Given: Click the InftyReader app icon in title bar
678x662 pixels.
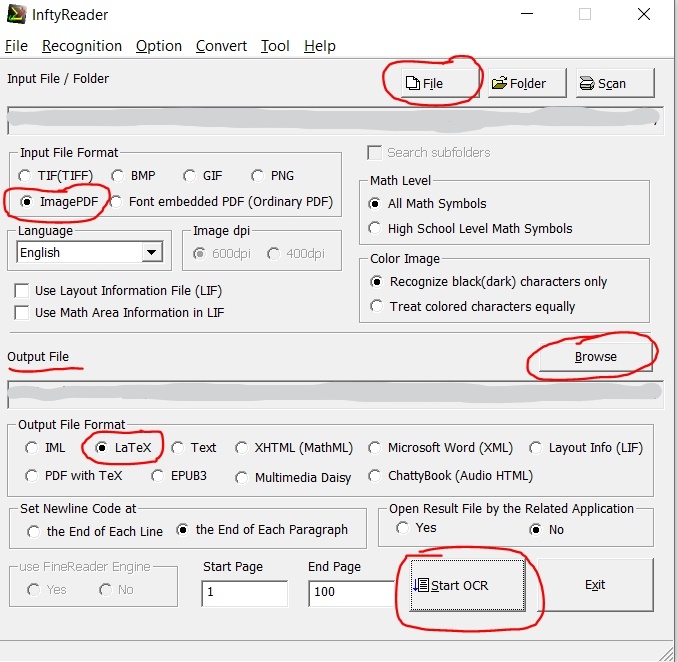Looking at the screenshot, I should pyautogui.click(x=16, y=14).
